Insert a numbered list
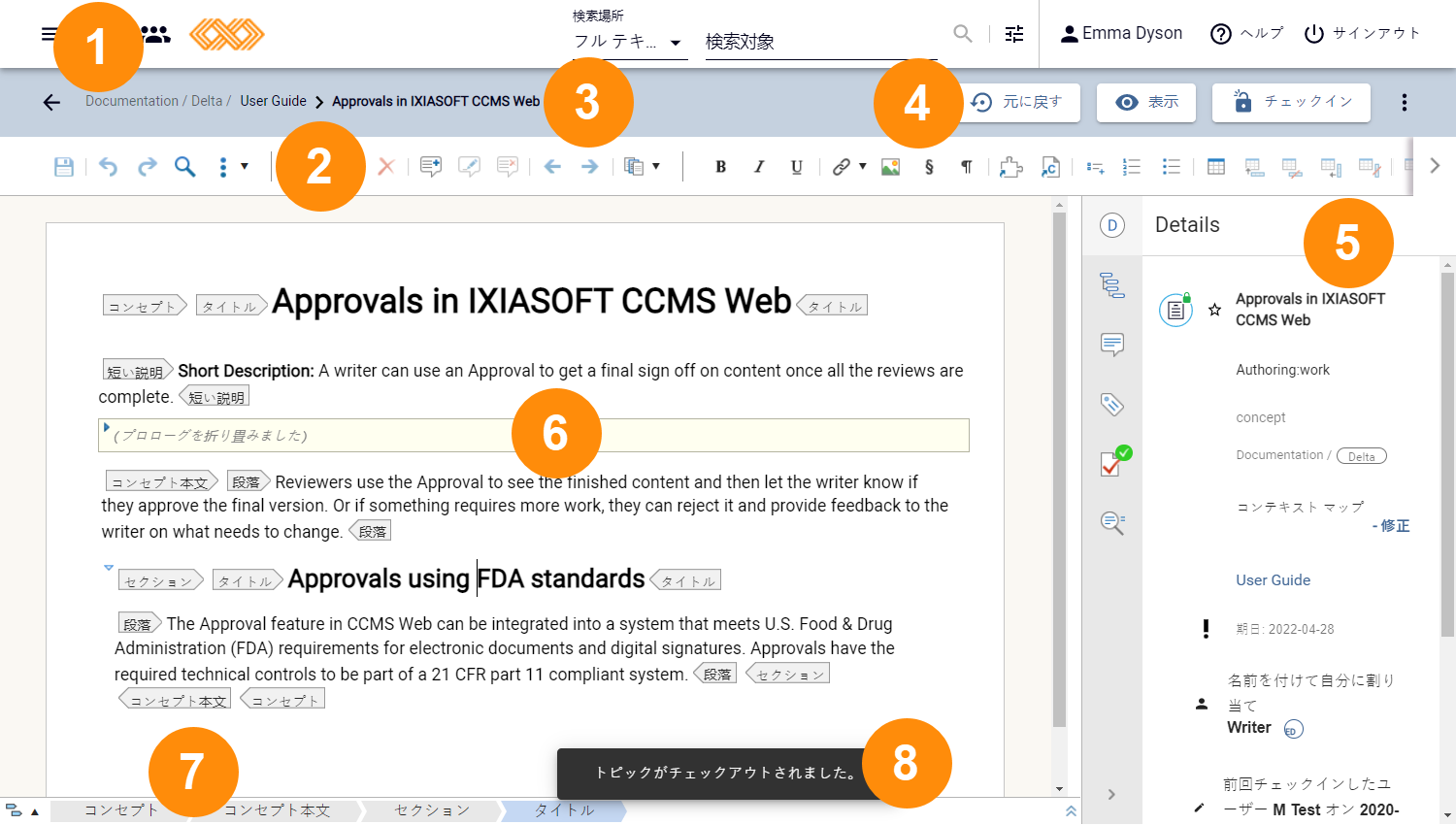The height and width of the screenshot is (825, 1456). [1132, 167]
